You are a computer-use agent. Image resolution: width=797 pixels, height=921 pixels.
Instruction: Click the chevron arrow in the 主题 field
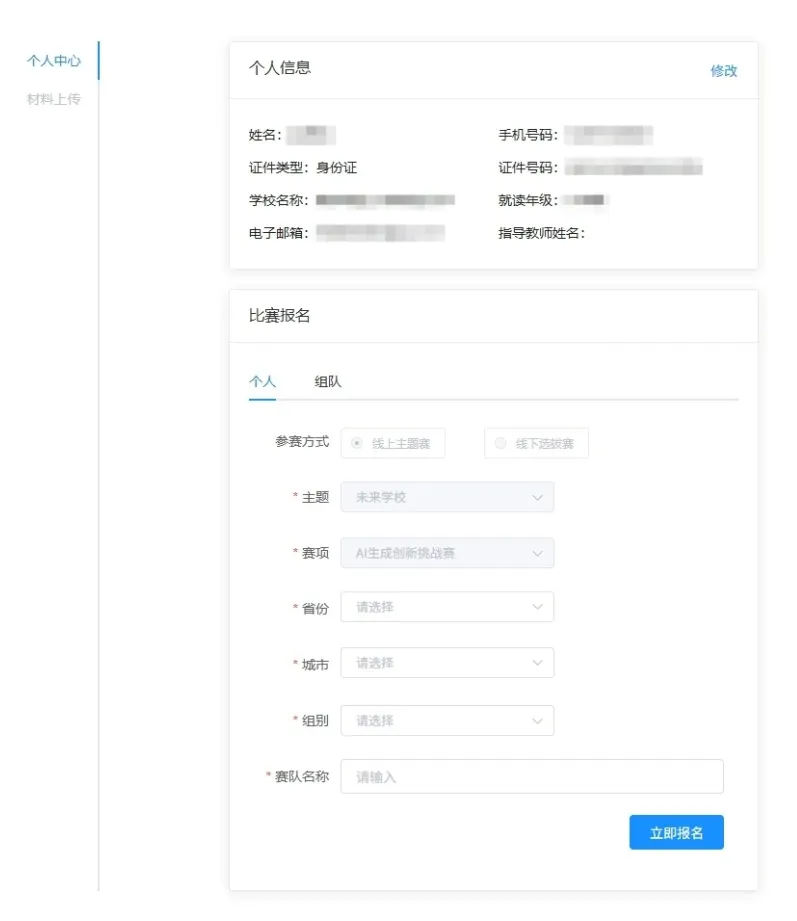pos(537,497)
